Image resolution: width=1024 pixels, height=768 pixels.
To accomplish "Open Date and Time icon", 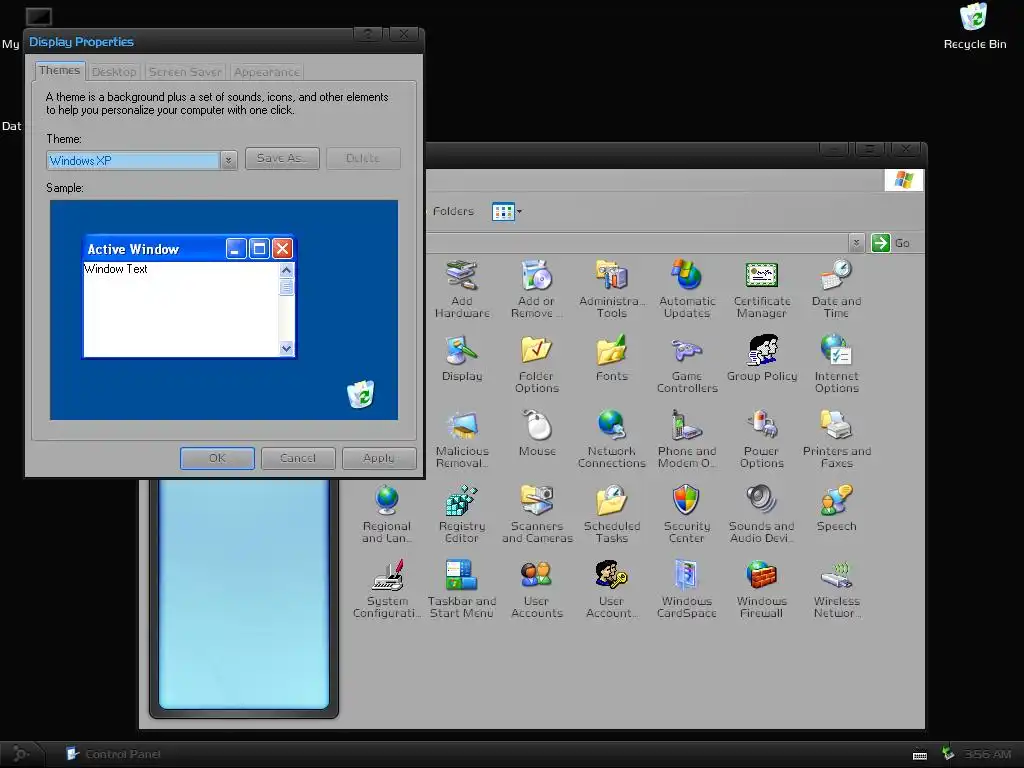I will click(837, 288).
